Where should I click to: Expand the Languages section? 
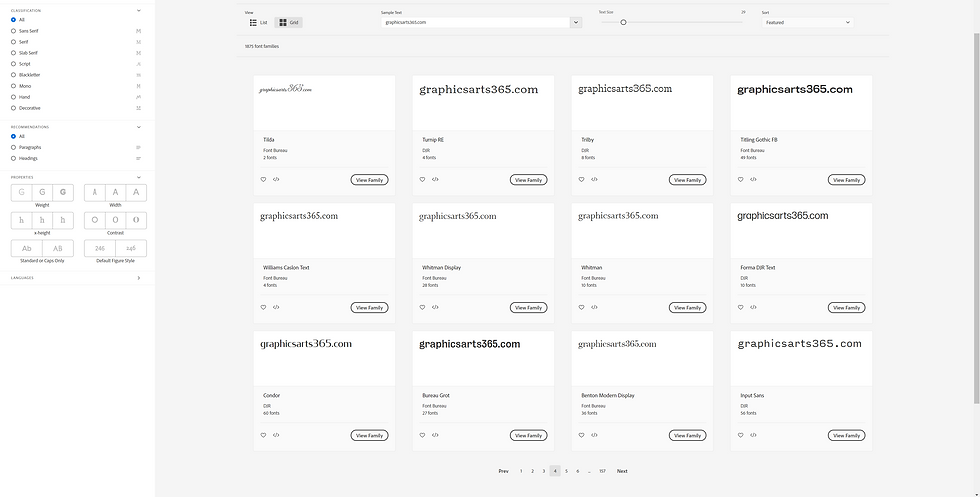coord(139,278)
